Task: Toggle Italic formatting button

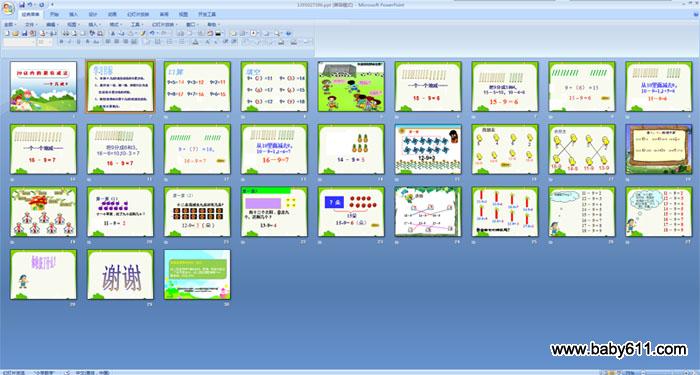Action: coord(69,42)
